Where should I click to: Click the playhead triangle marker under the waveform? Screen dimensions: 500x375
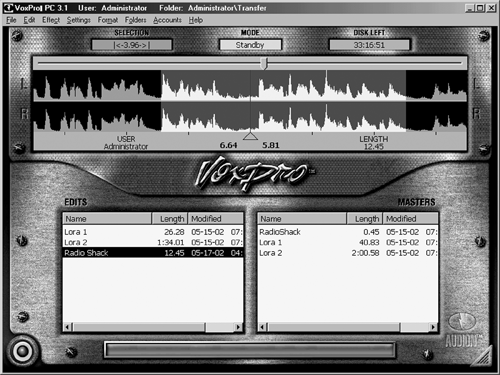click(250, 136)
